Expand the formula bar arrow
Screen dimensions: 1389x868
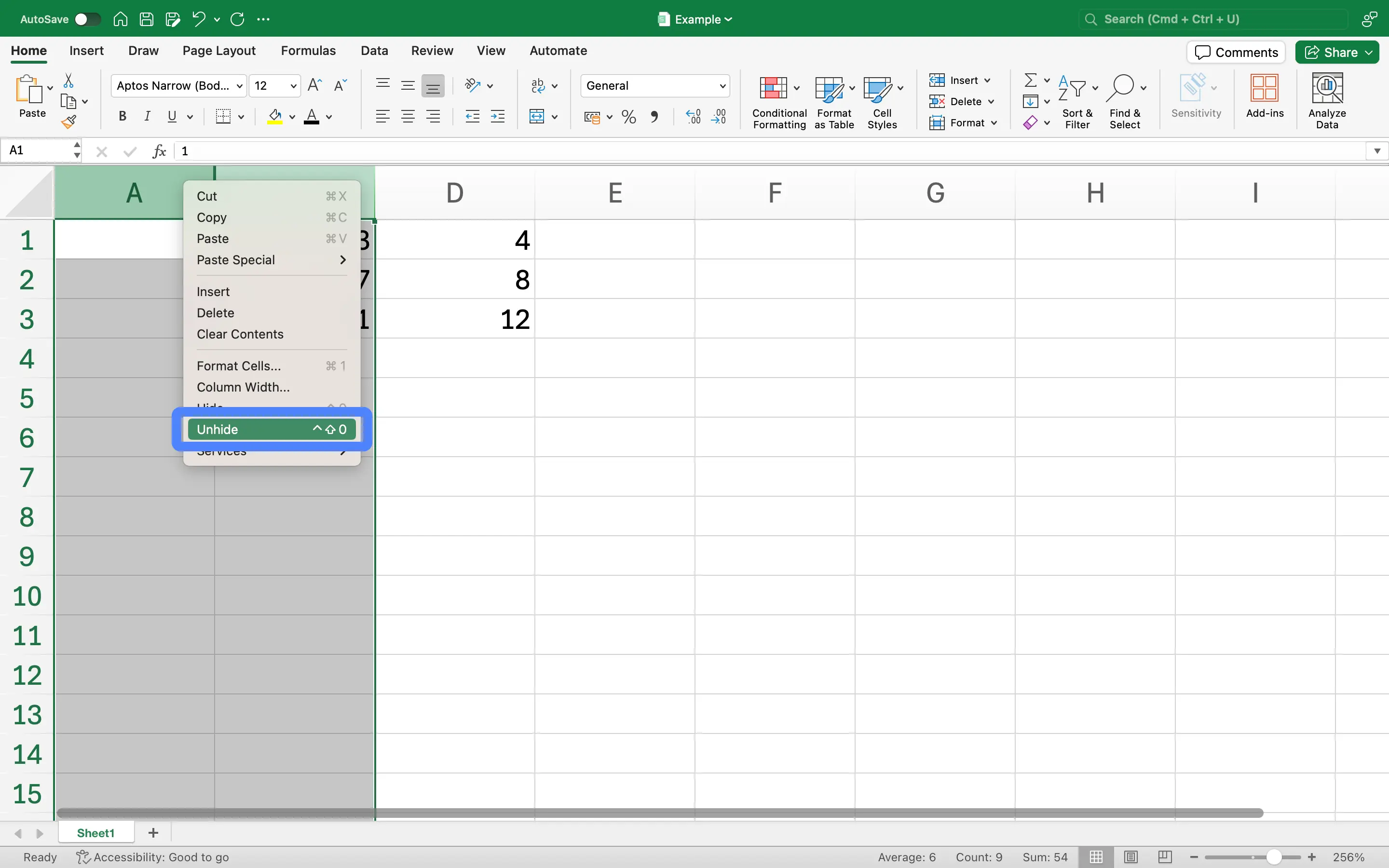[1377, 151]
